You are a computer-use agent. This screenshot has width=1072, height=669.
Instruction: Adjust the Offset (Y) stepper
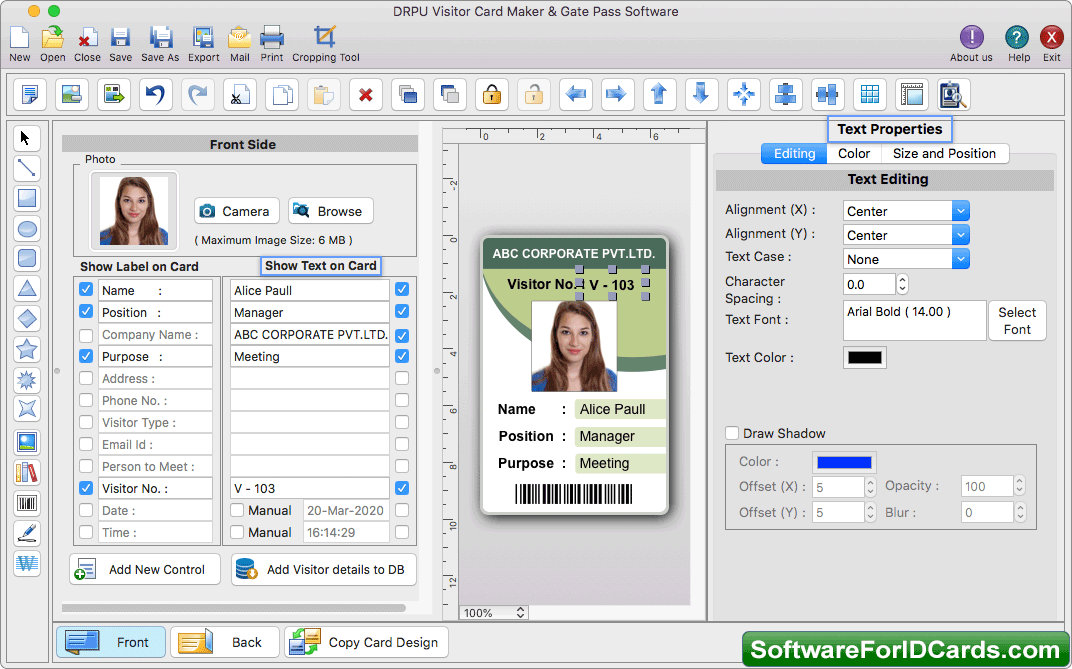pyautogui.click(x=870, y=513)
